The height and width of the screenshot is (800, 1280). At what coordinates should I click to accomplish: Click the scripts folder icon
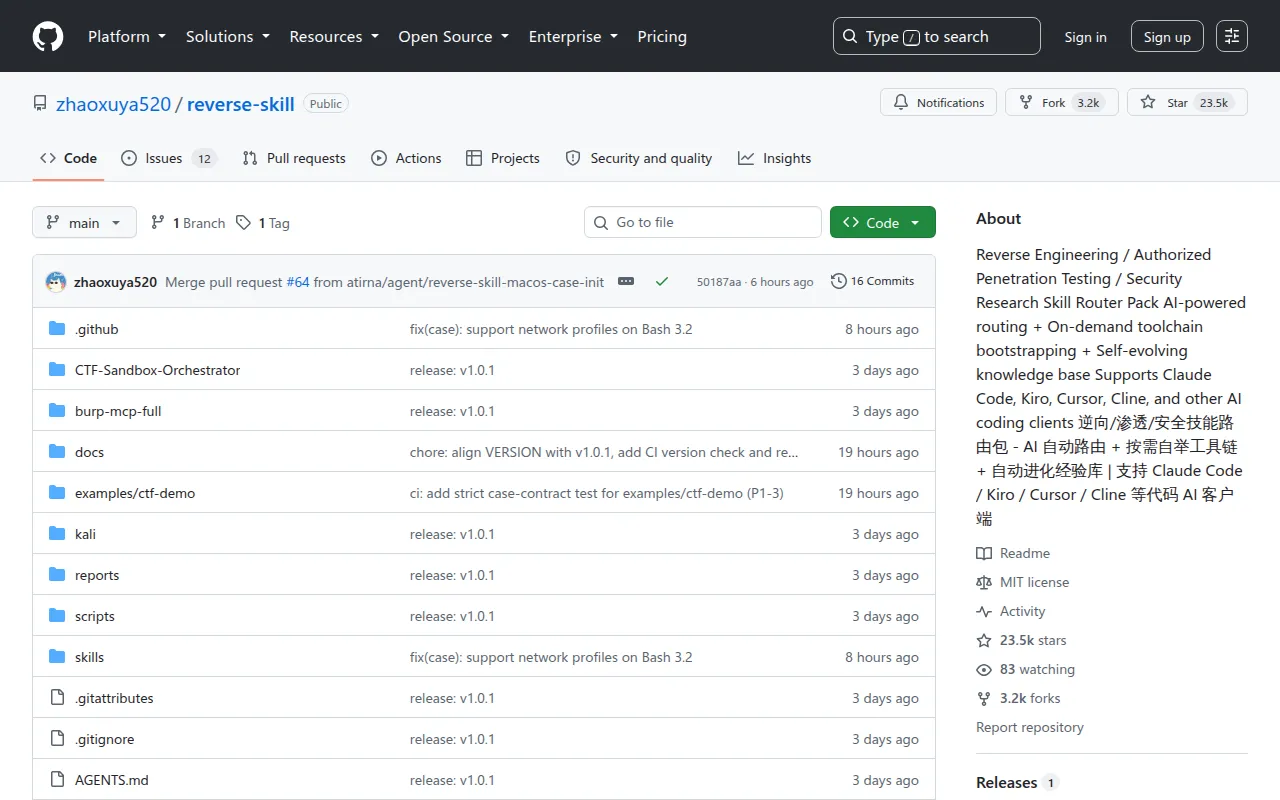pyautogui.click(x=57, y=616)
